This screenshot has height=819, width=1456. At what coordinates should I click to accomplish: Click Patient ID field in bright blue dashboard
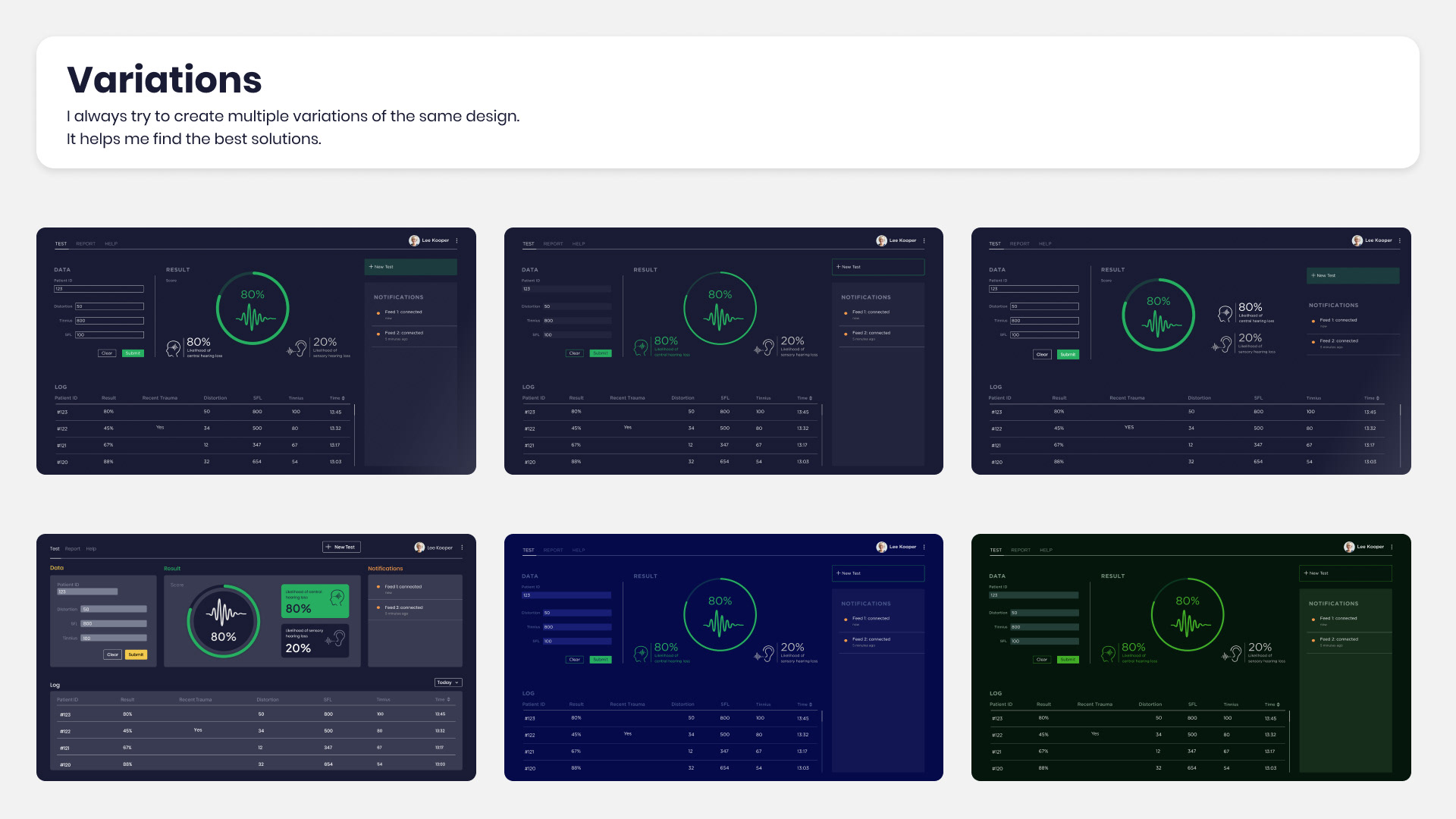click(x=566, y=595)
